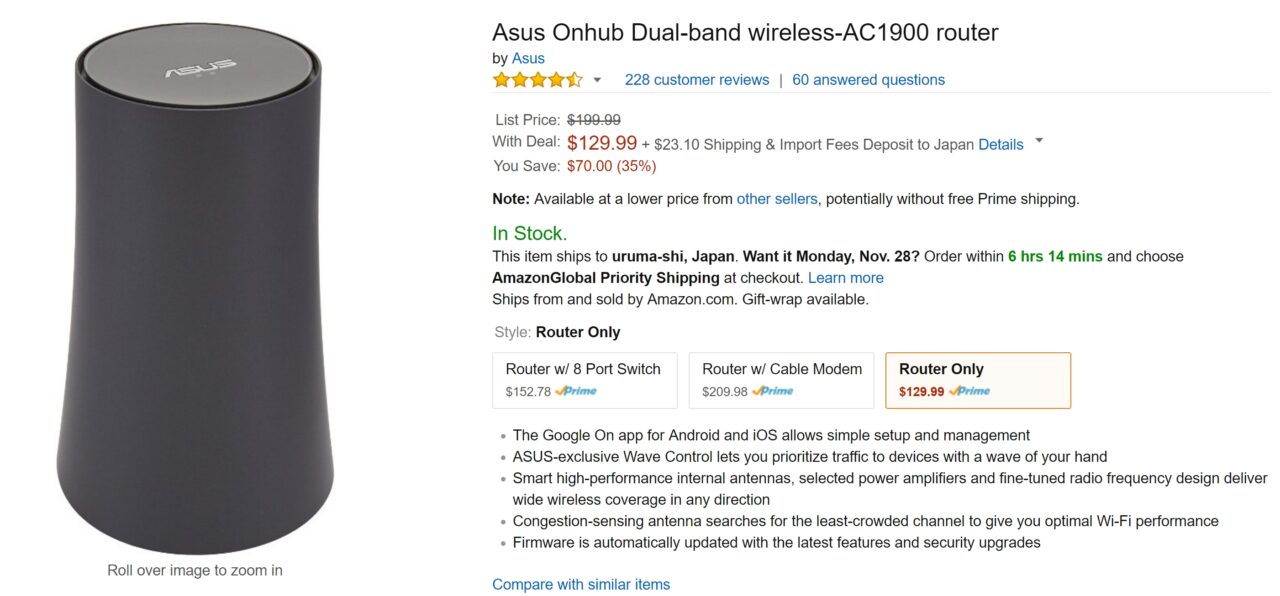Click Prime logo on Cable Modem option

(773, 391)
